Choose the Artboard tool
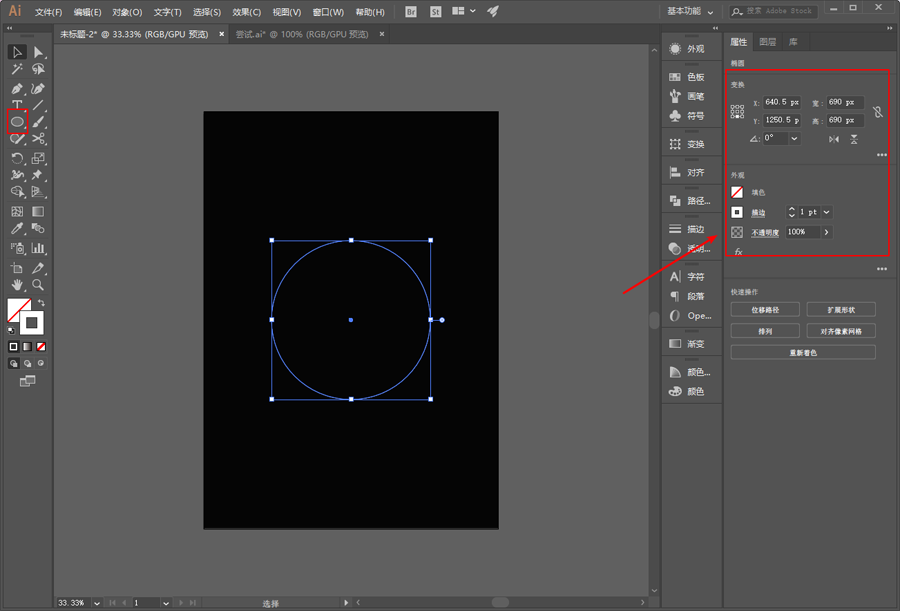Viewport: 900px width, 611px height. (x=17, y=268)
